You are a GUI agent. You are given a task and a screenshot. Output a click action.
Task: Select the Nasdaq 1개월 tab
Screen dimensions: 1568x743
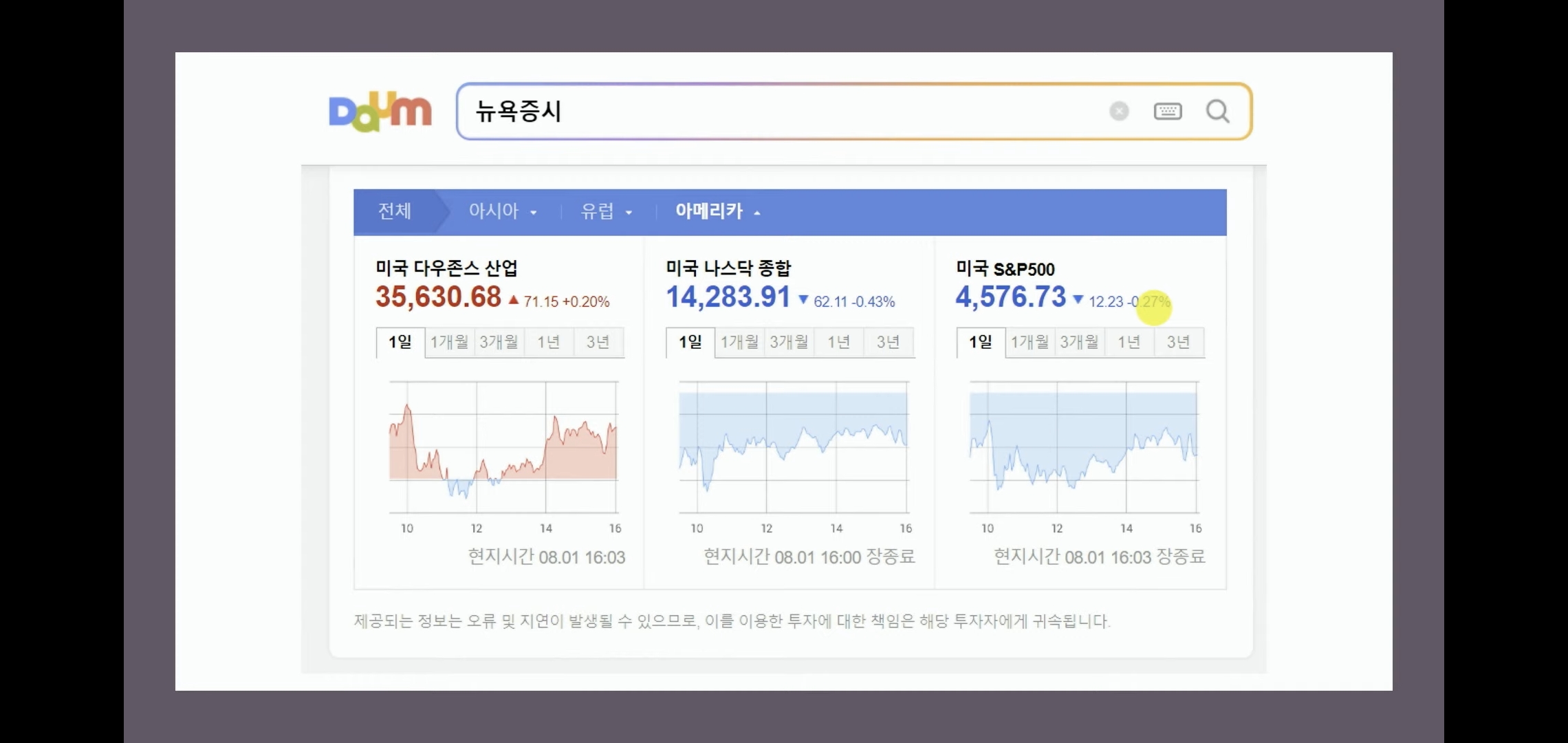tap(739, 342)
